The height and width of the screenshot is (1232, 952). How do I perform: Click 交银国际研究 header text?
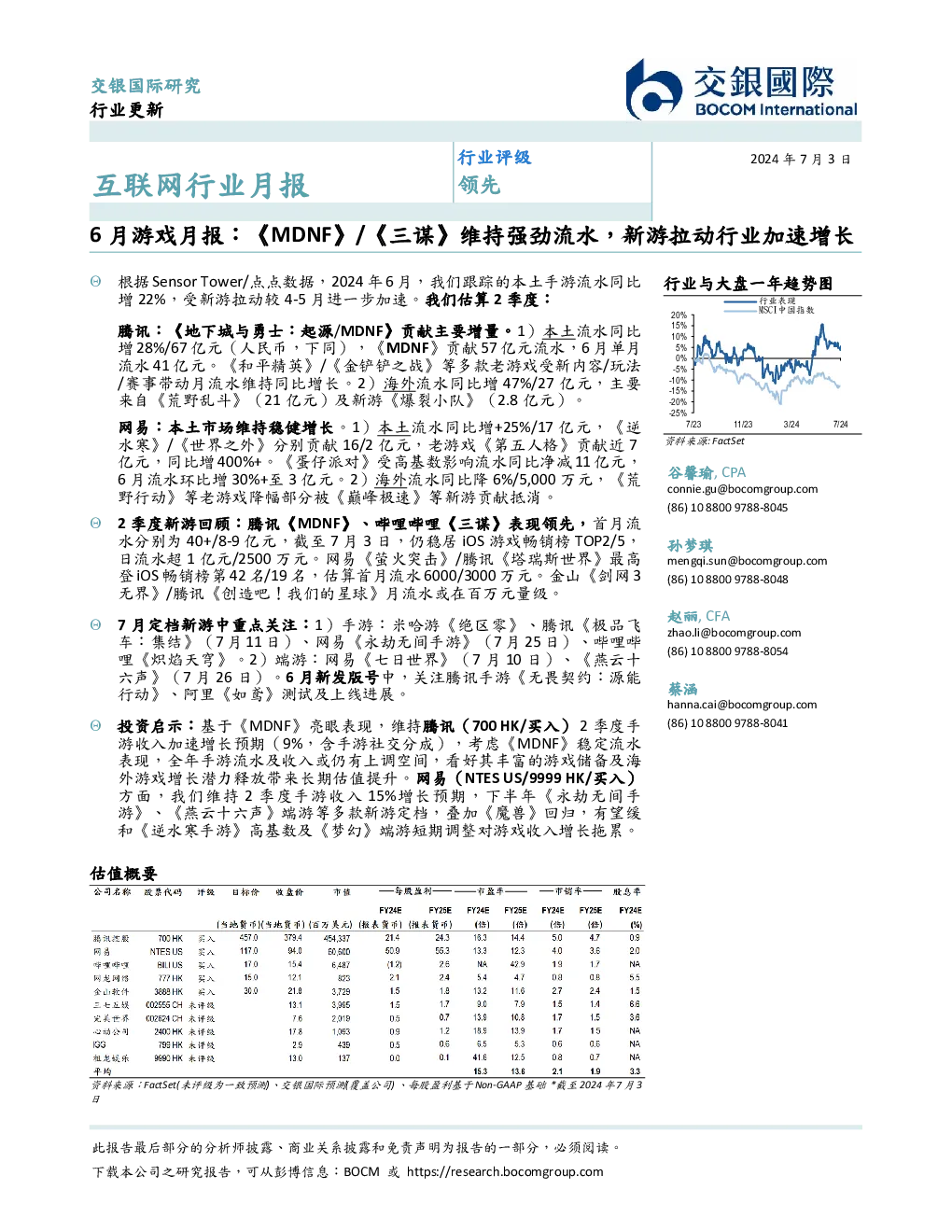[146, 86]
